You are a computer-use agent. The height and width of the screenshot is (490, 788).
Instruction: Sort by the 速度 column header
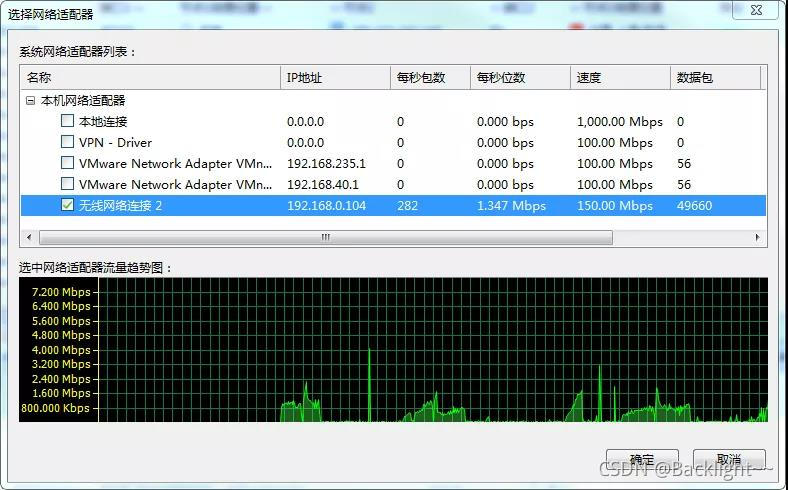tap(620, 77)
